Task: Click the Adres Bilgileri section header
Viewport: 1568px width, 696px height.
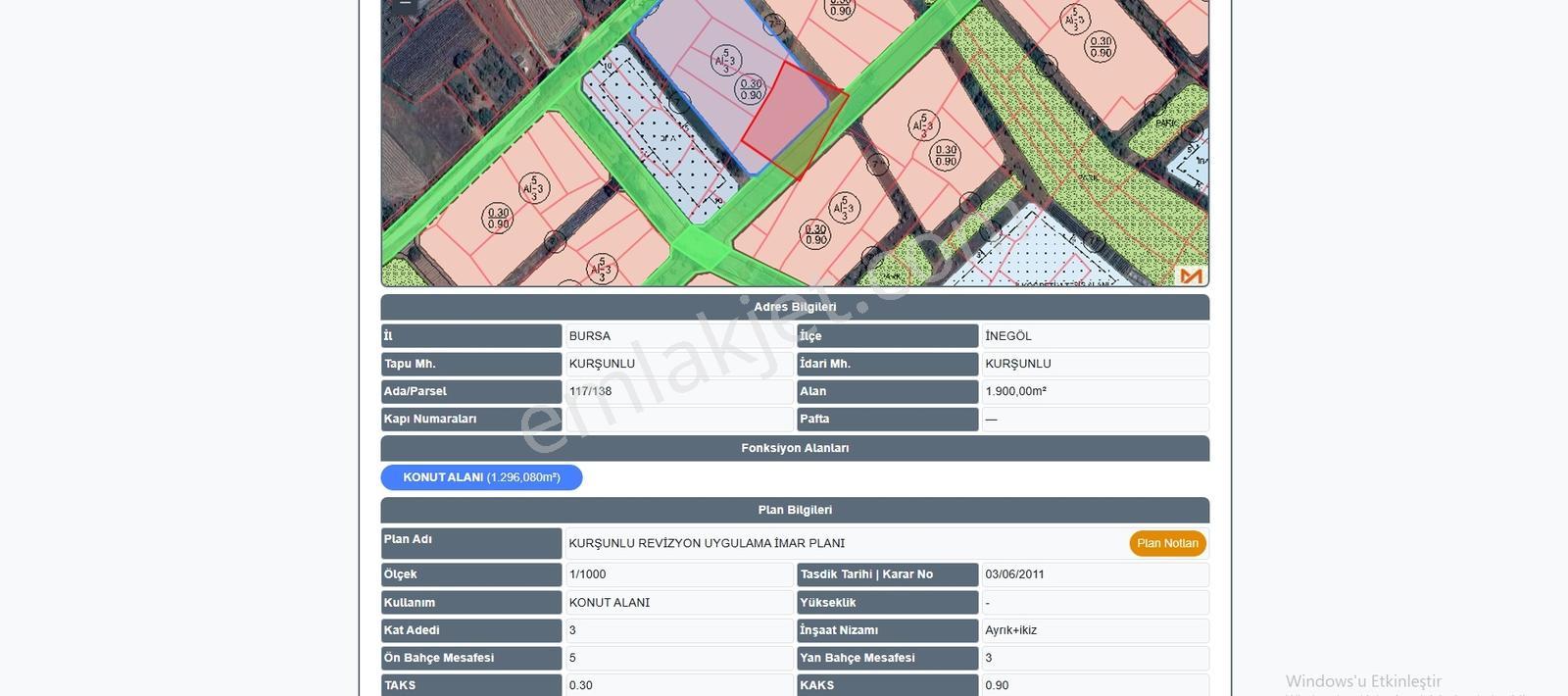Action: pyautogui.click(x=795, y=307)
